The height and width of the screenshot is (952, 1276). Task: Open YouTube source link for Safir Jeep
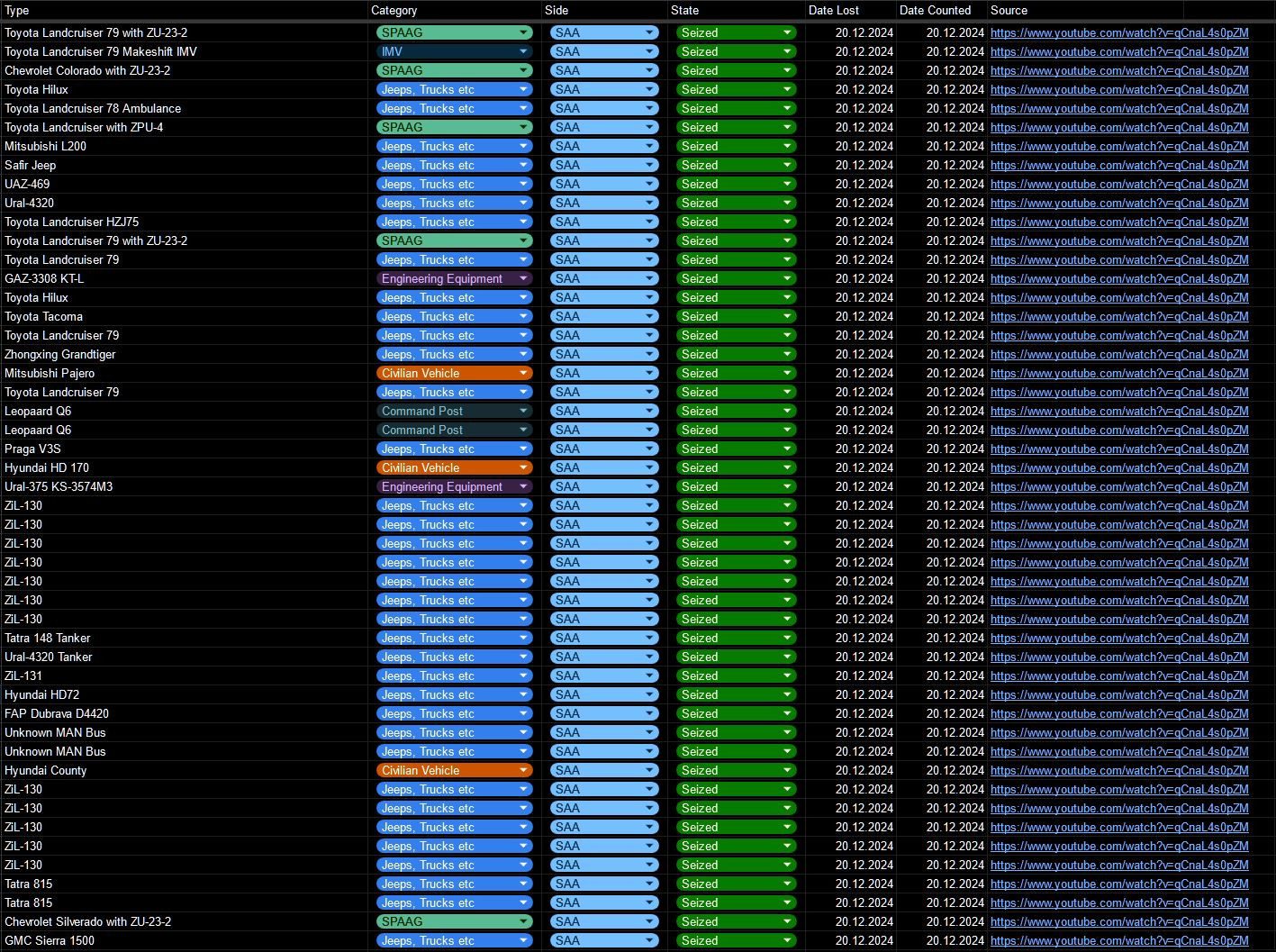pos(1119,165)
